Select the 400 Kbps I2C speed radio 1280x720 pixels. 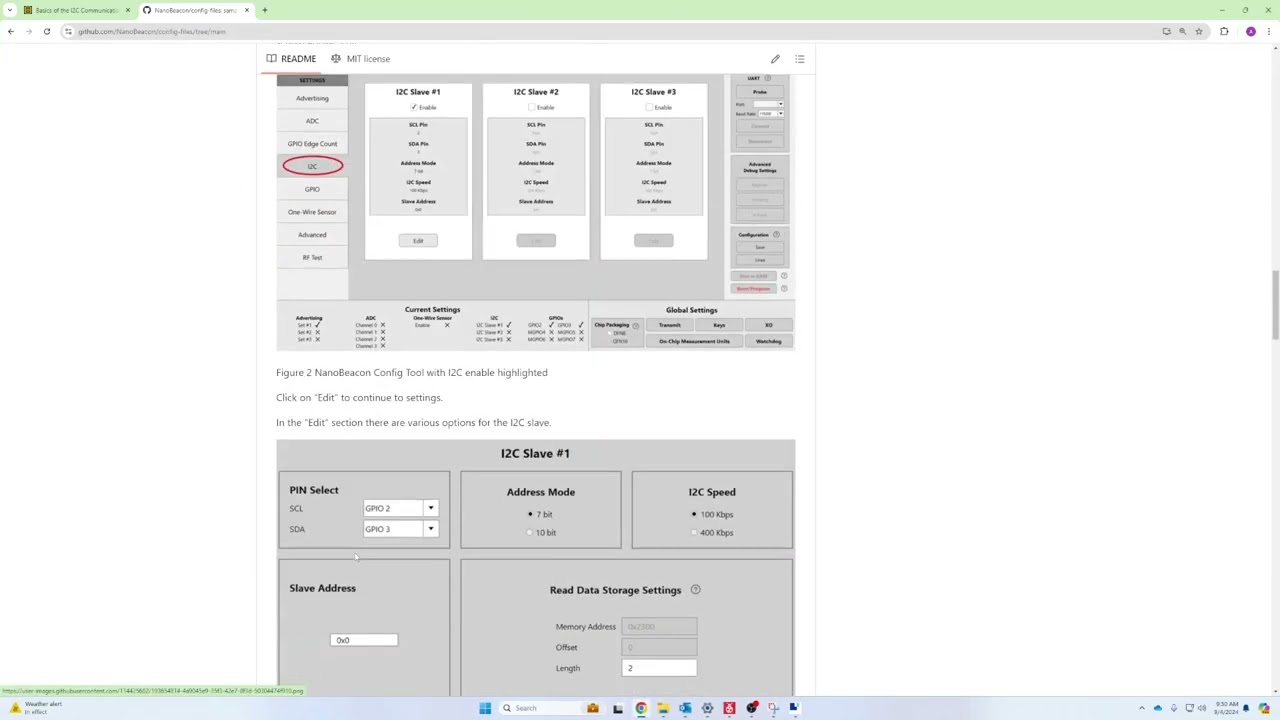[x=694, y=533]
